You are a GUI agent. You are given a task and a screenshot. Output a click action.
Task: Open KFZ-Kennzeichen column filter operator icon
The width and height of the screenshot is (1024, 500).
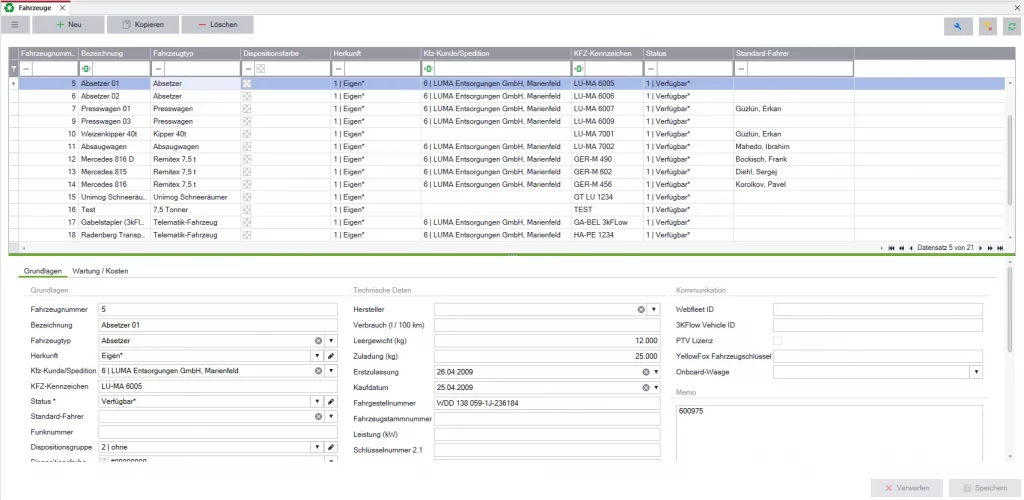578,69
